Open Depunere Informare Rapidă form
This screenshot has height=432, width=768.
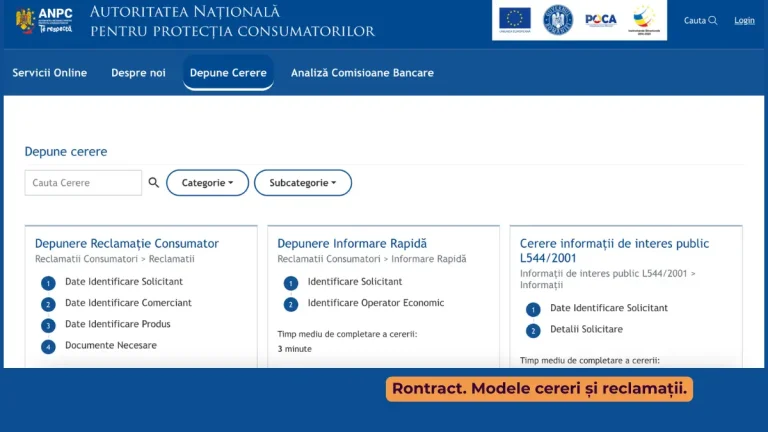coord(352,243)
